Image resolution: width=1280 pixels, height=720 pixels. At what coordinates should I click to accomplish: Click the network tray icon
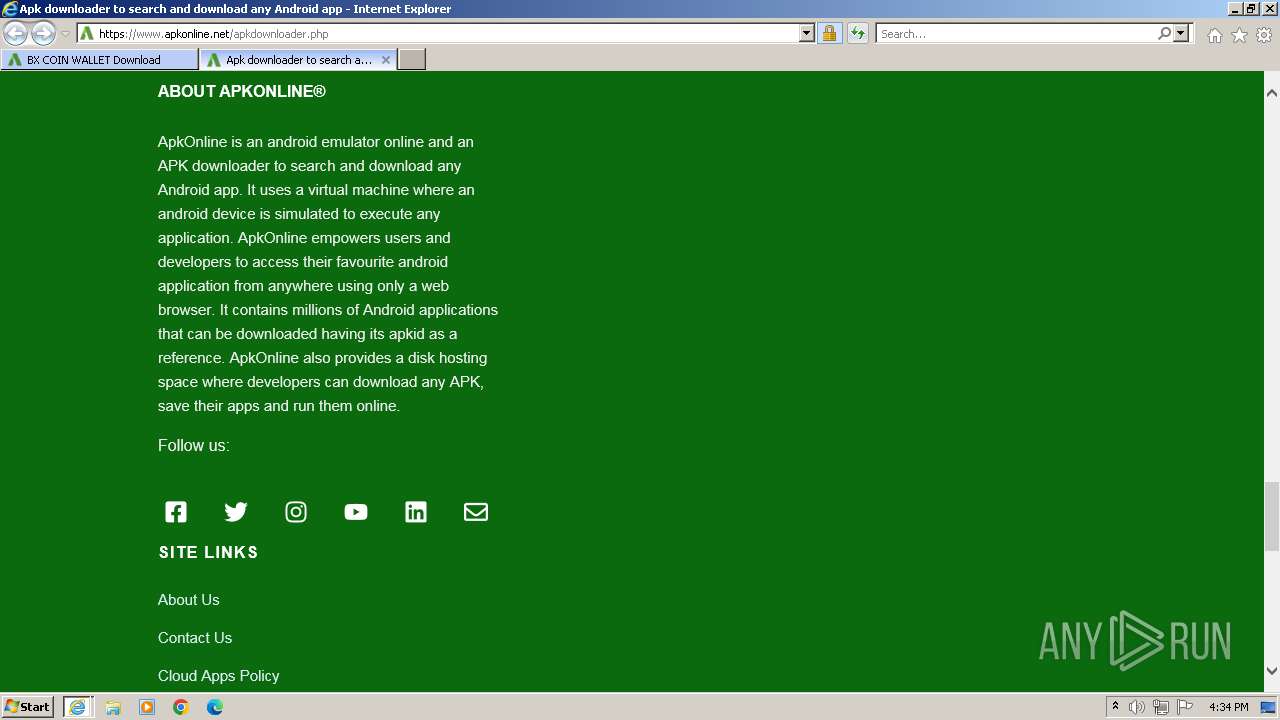click(x=1161, y=707)
